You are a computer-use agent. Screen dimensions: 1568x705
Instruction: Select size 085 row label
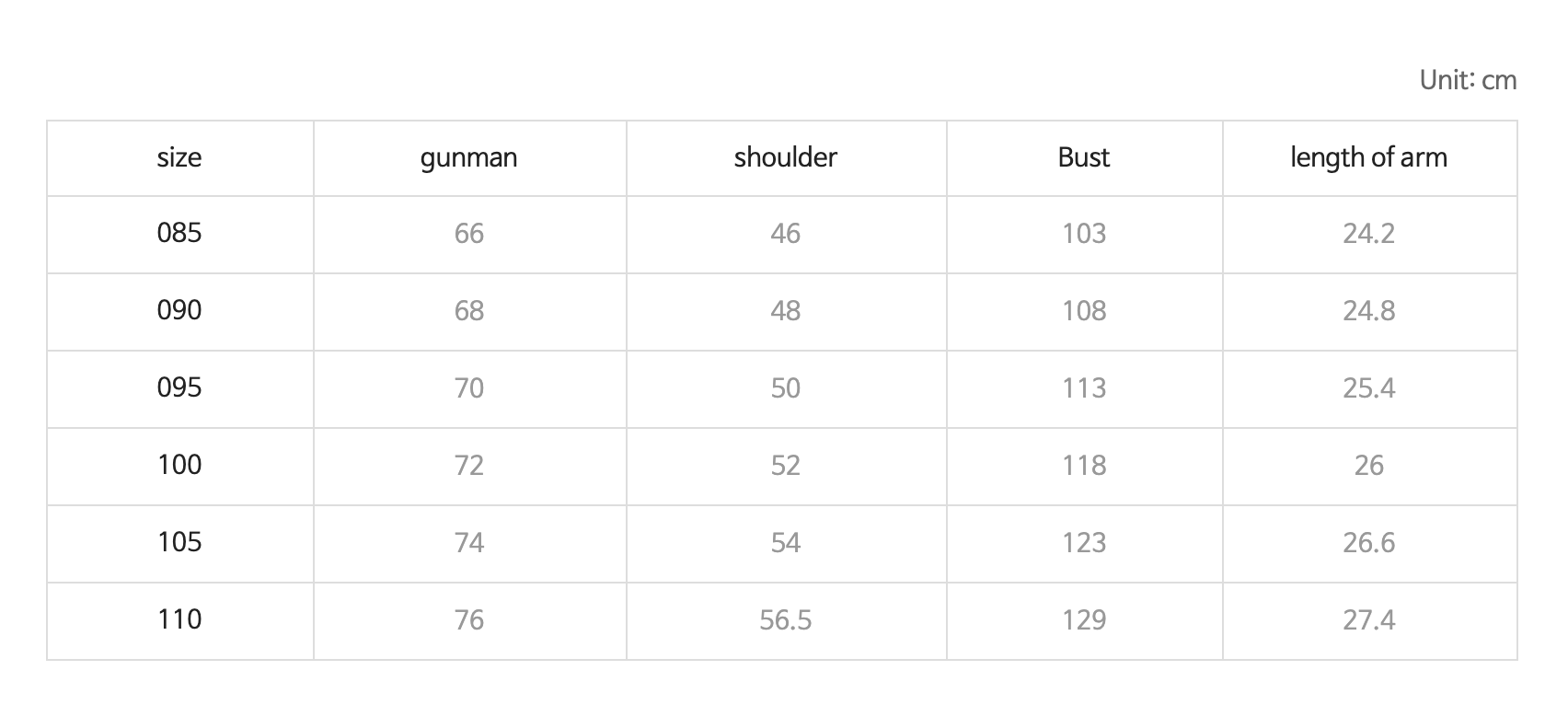tap(179, 233)
